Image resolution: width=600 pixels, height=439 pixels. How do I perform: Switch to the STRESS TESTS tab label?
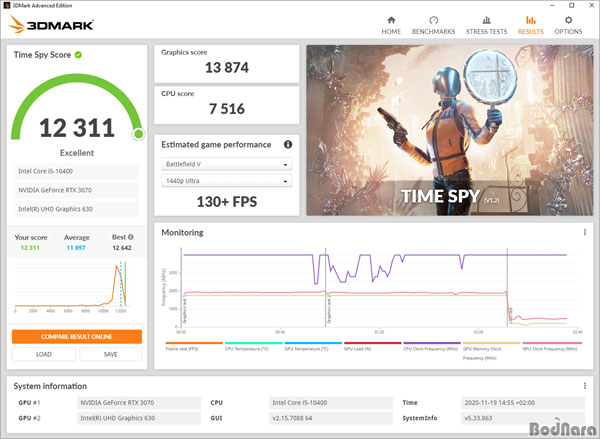click(x=486, y=31)
